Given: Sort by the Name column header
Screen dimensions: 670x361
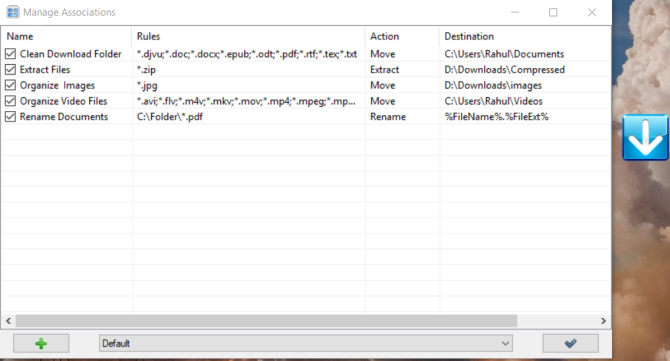Looking at the screenshot, I should (66, 36).
